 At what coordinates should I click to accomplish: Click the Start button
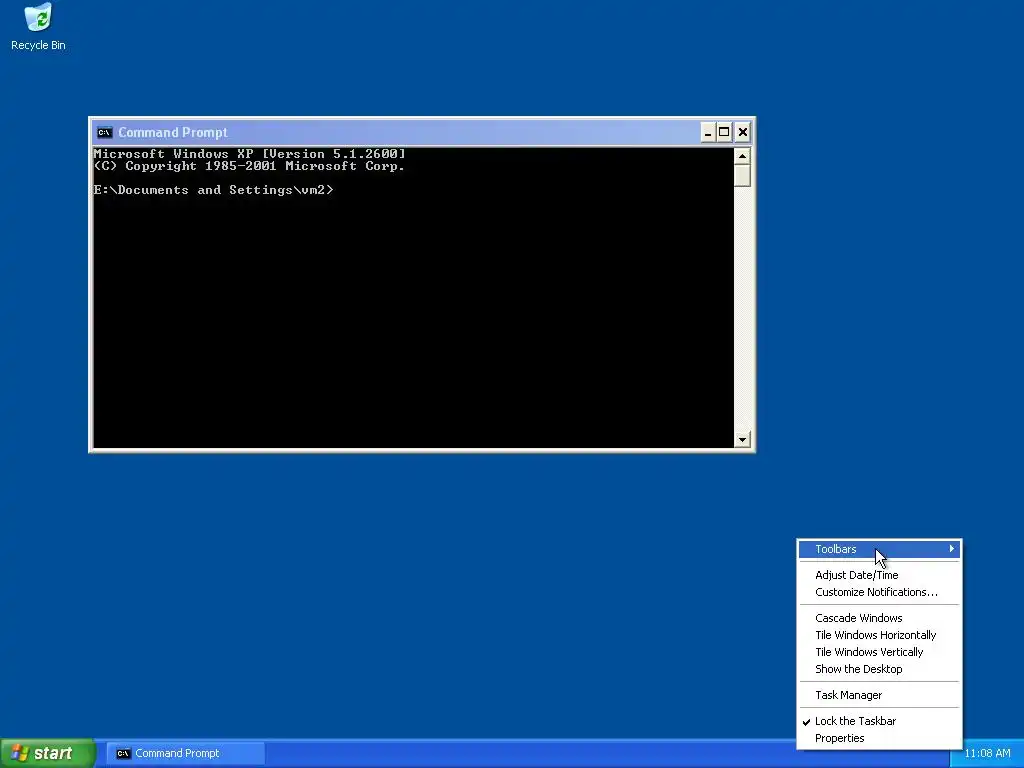pos(47,753)
